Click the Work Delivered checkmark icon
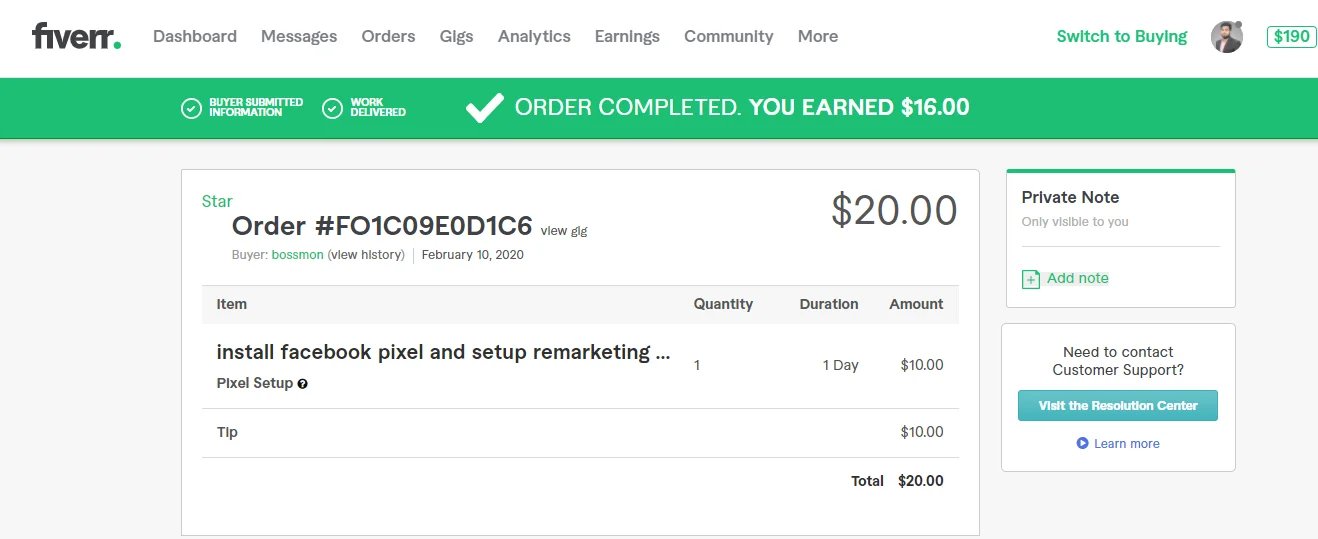The width and height of the screenshot is (1318, 539). (333, 108)
